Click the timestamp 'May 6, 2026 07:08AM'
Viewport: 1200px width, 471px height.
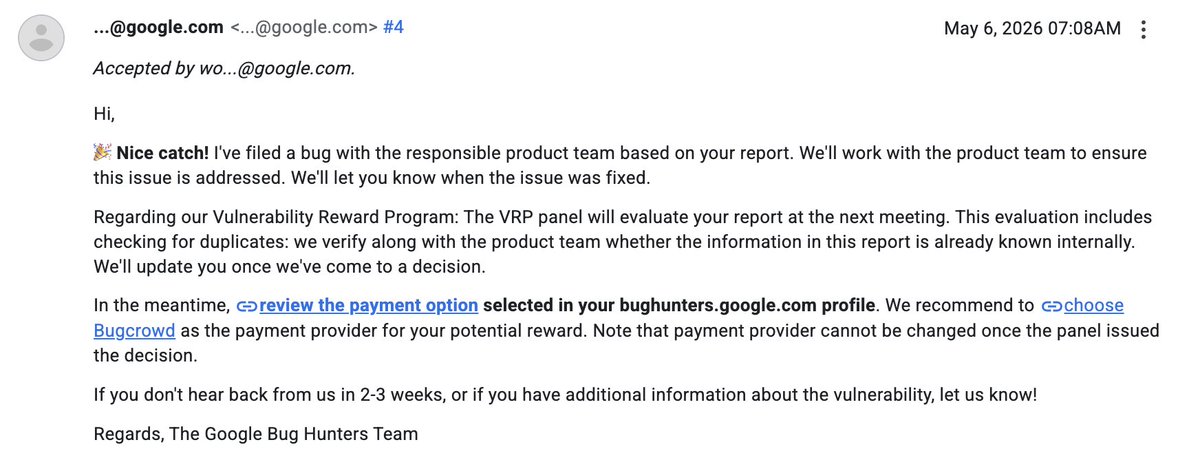(1033, 29)
